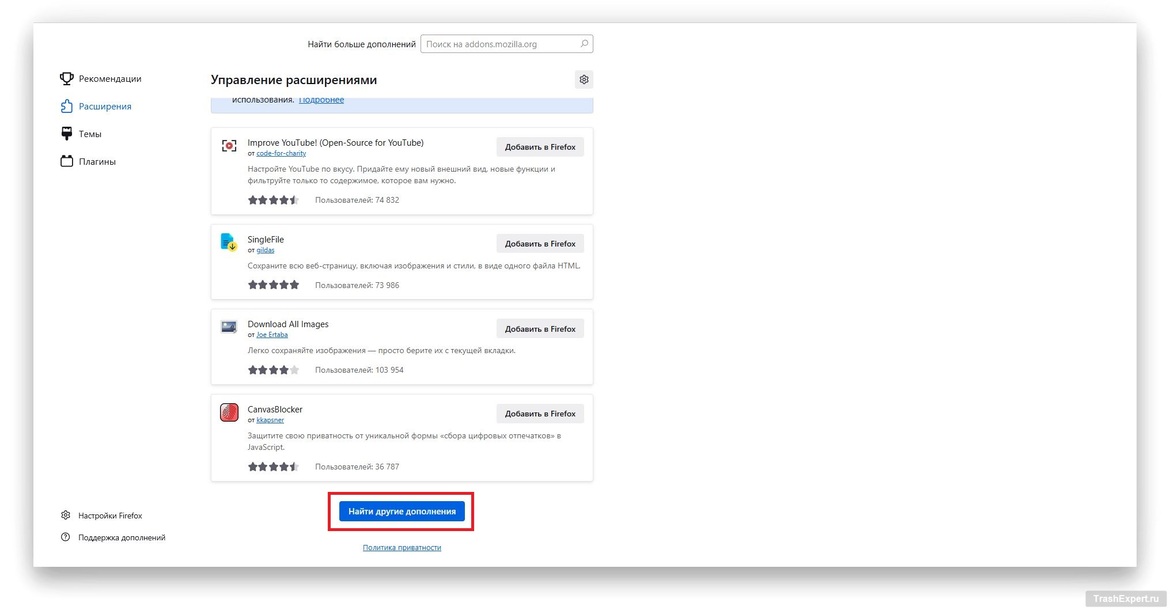Open the Плагины icon in sidebar
This screenshot has width=1170, height=610.
(66, 161)
